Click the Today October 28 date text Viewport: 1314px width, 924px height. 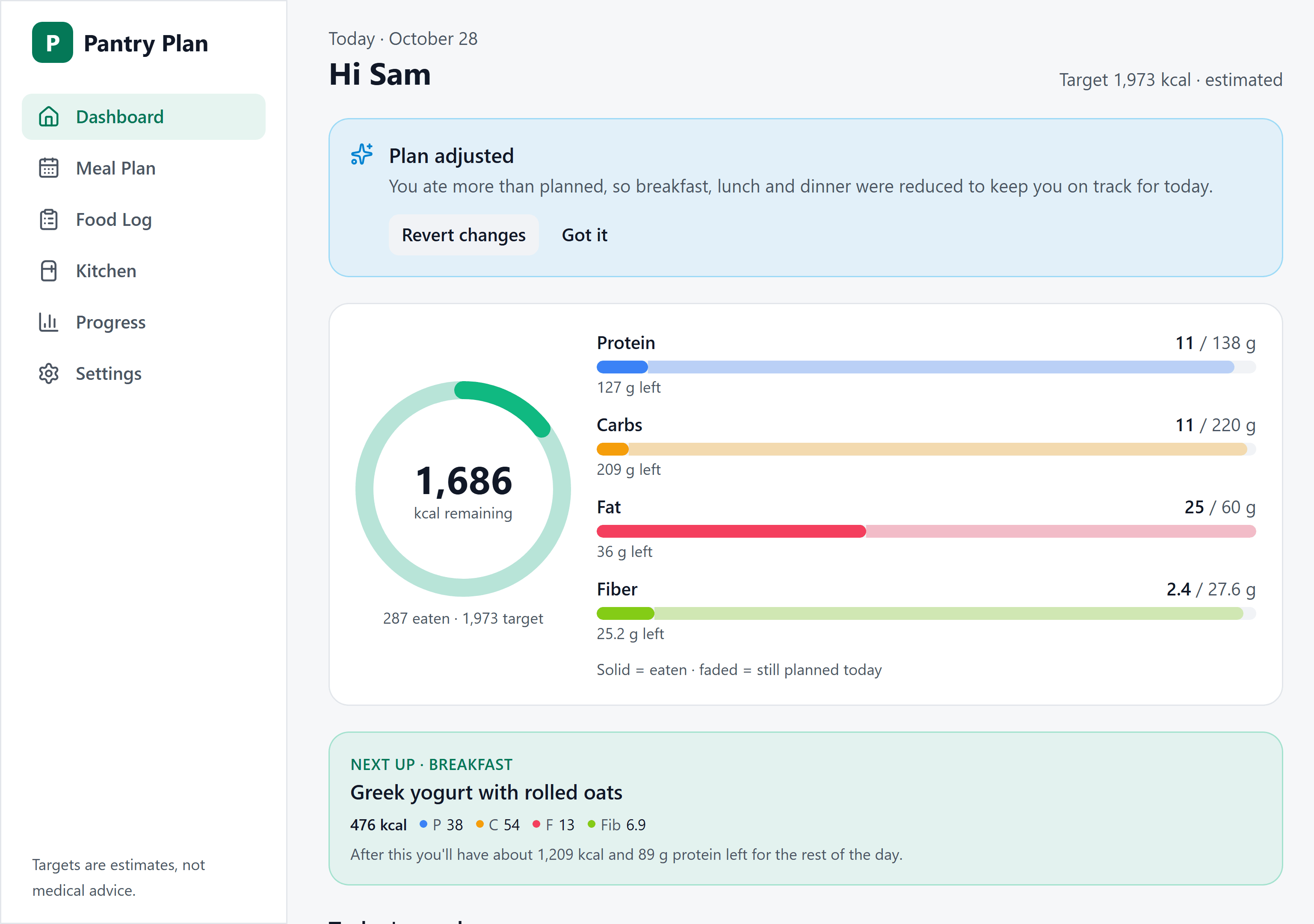(x=403, y=38)
